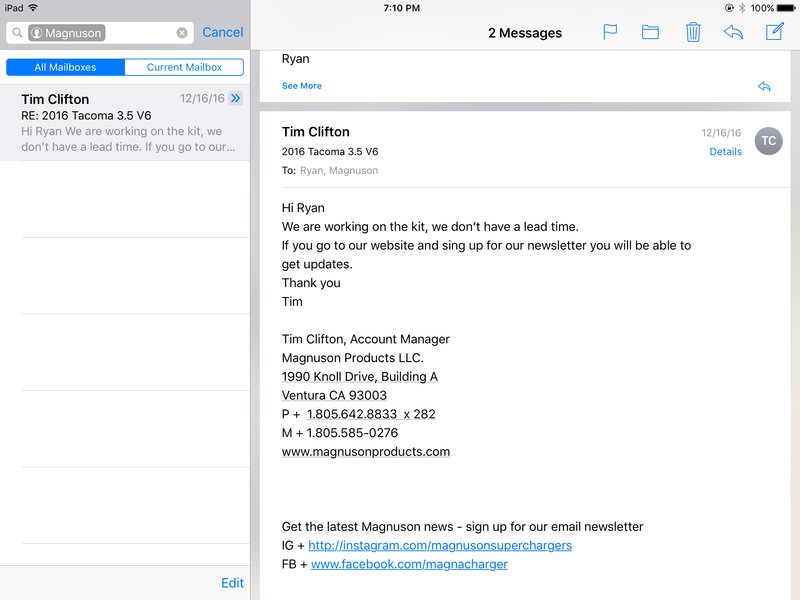Tap the Ventura CA 93003 address line

tap(334, 395)
